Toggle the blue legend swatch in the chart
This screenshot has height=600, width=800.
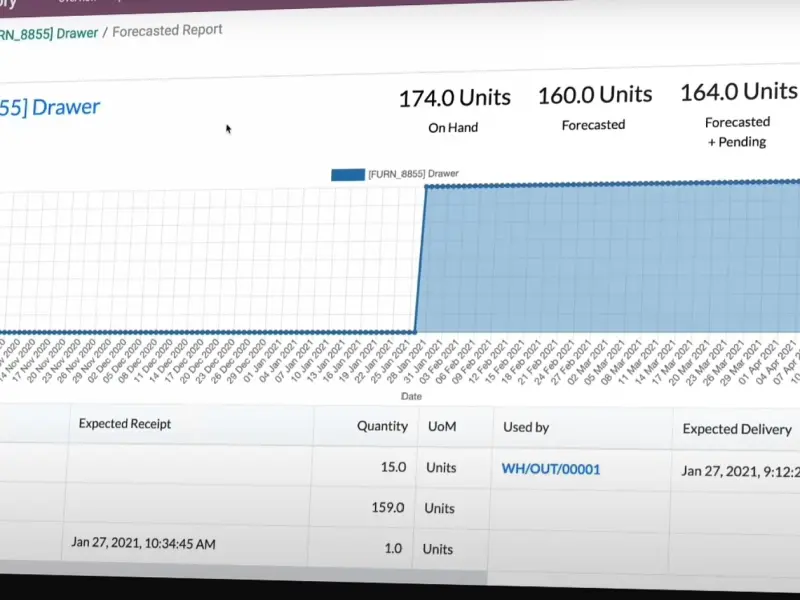[x=347, y=174]
